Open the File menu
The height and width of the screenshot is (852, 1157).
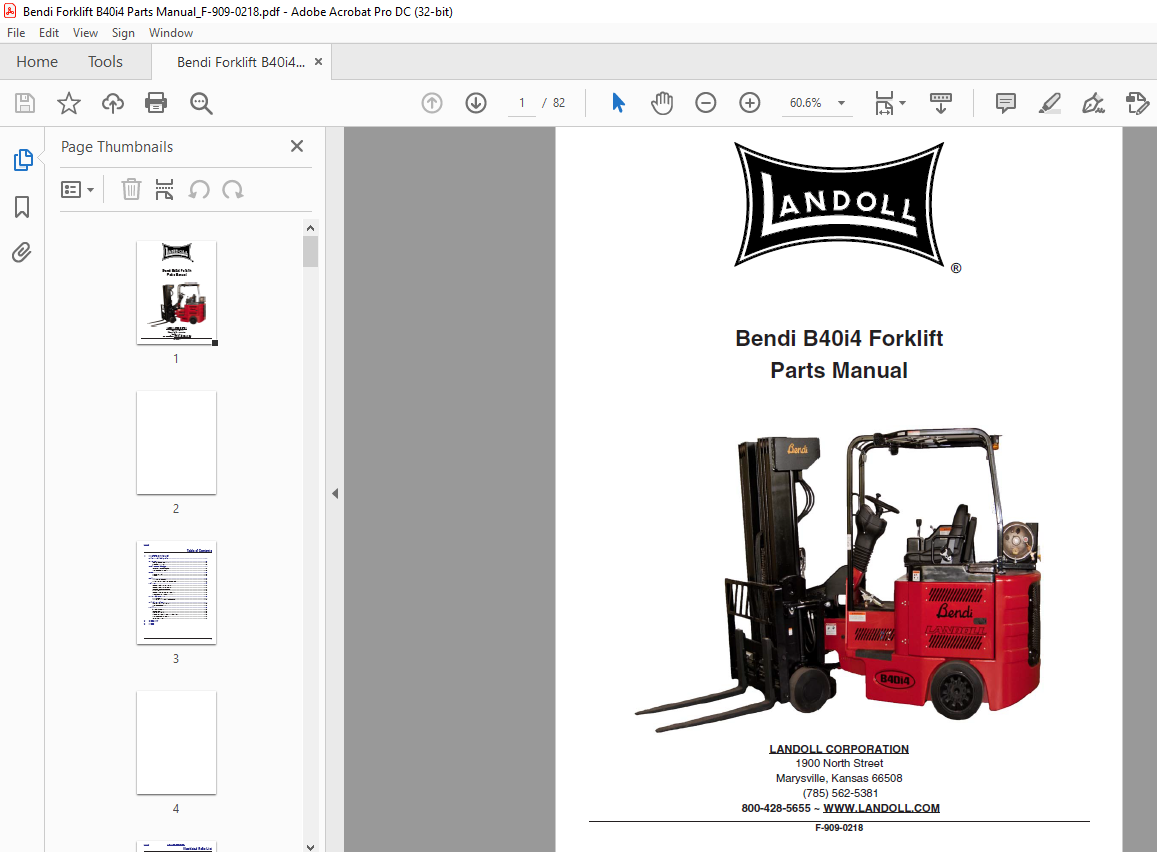(15, 32)
